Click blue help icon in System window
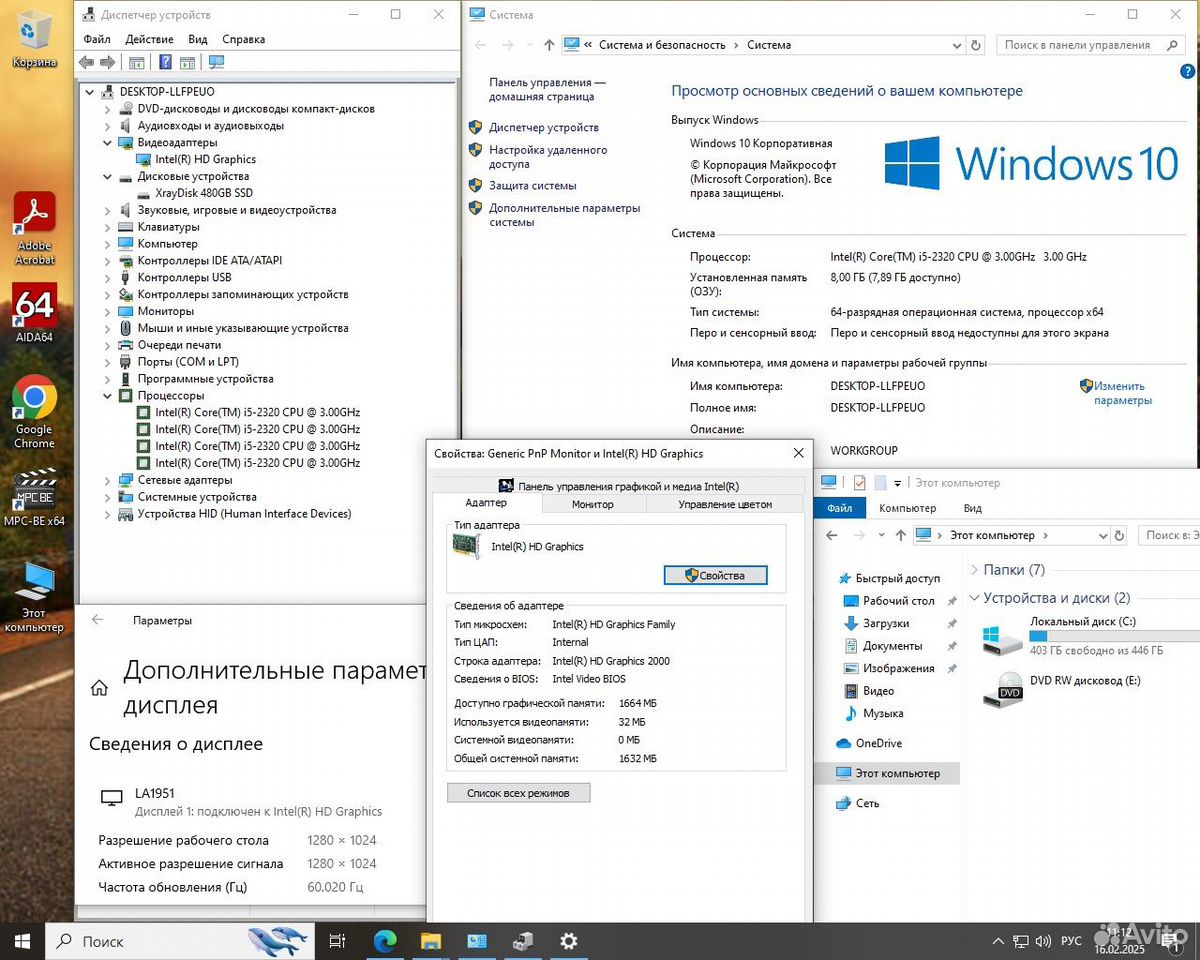 click(1187, 71)
